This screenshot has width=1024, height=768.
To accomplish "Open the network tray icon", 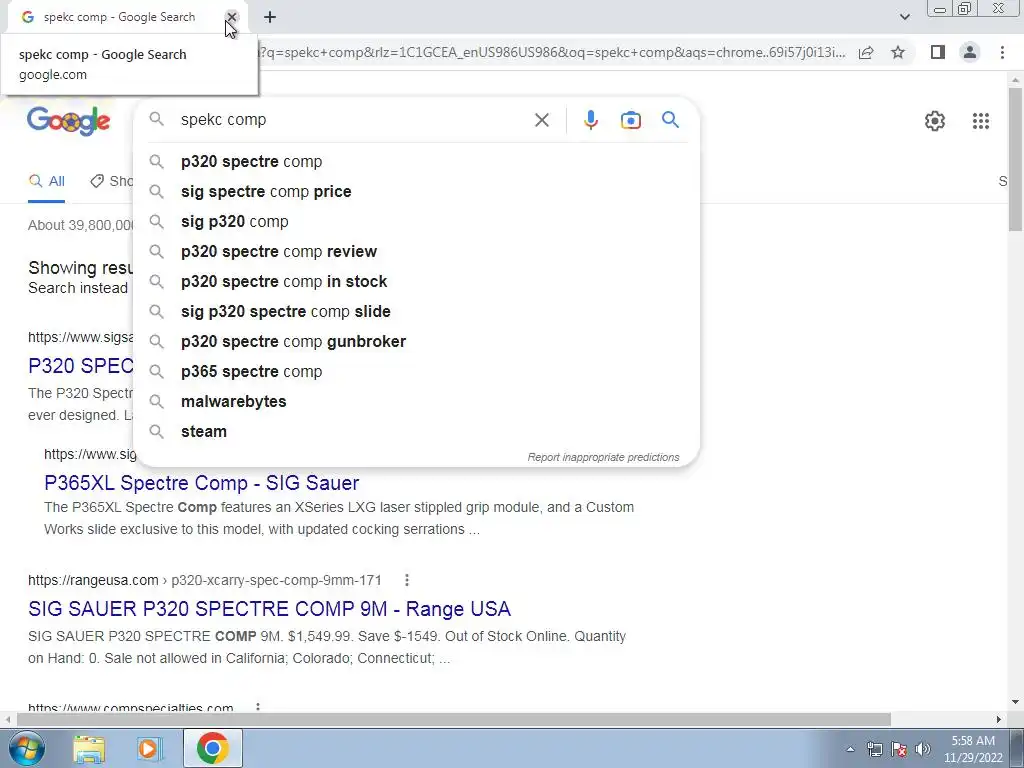I will click(874, 750).
